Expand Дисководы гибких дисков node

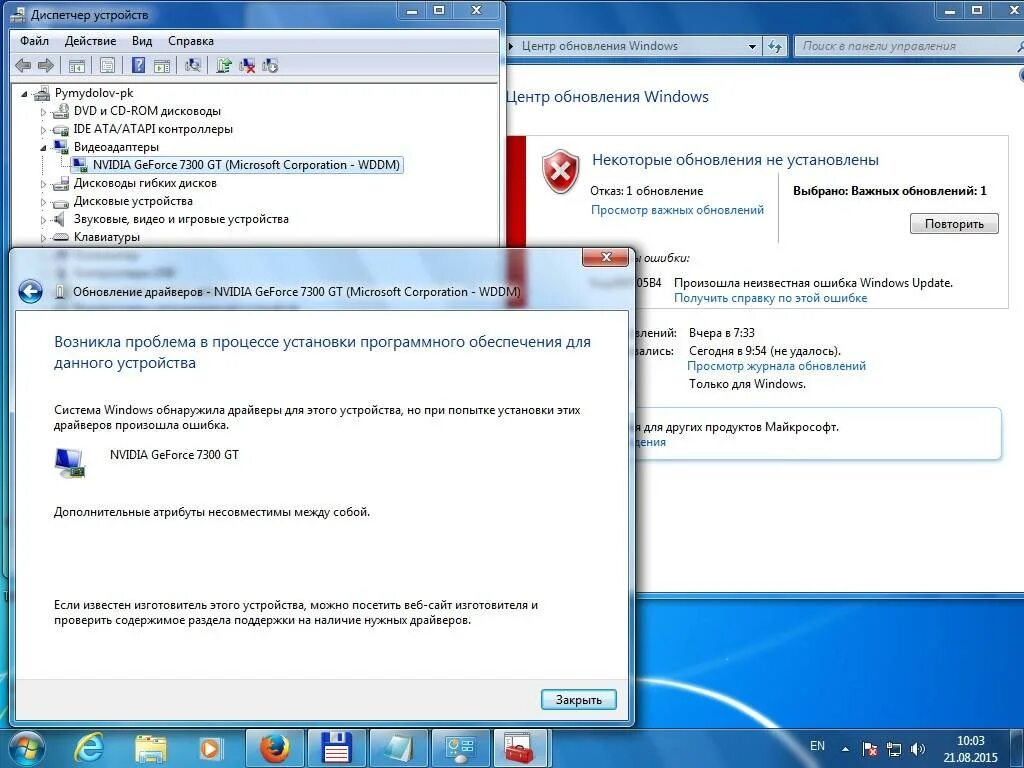[43, 184]
